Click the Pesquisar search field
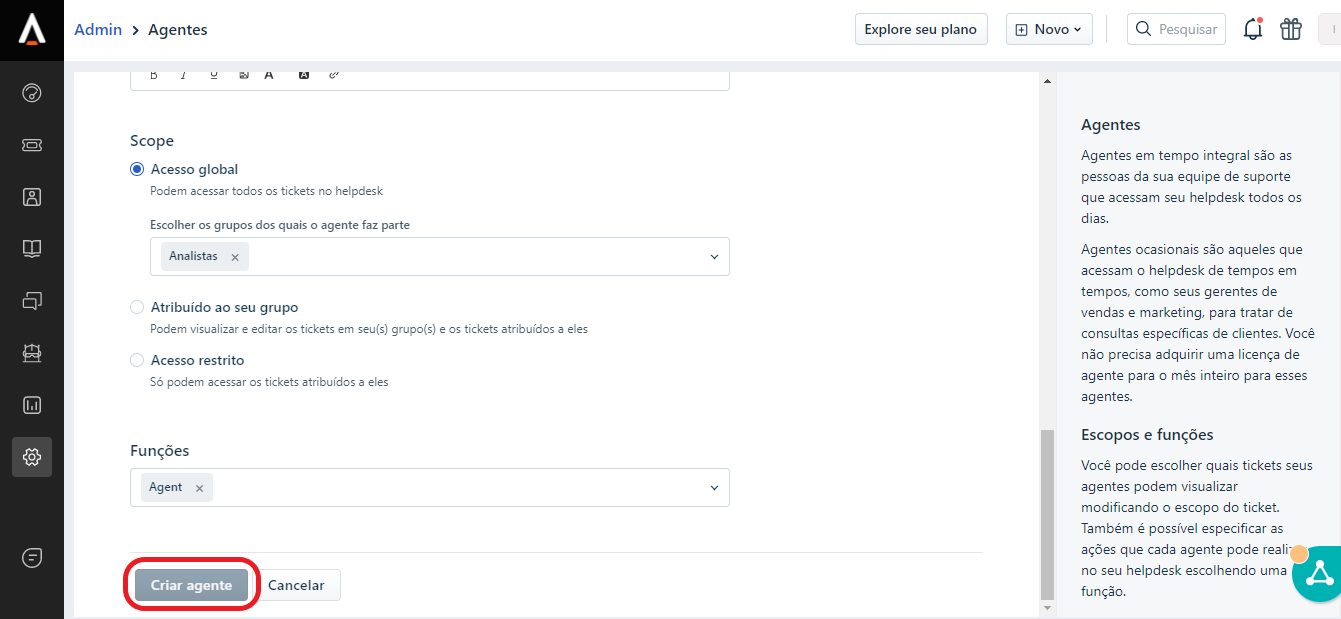Screen dimensions: 1341x619 click(x=1176, y=30)
